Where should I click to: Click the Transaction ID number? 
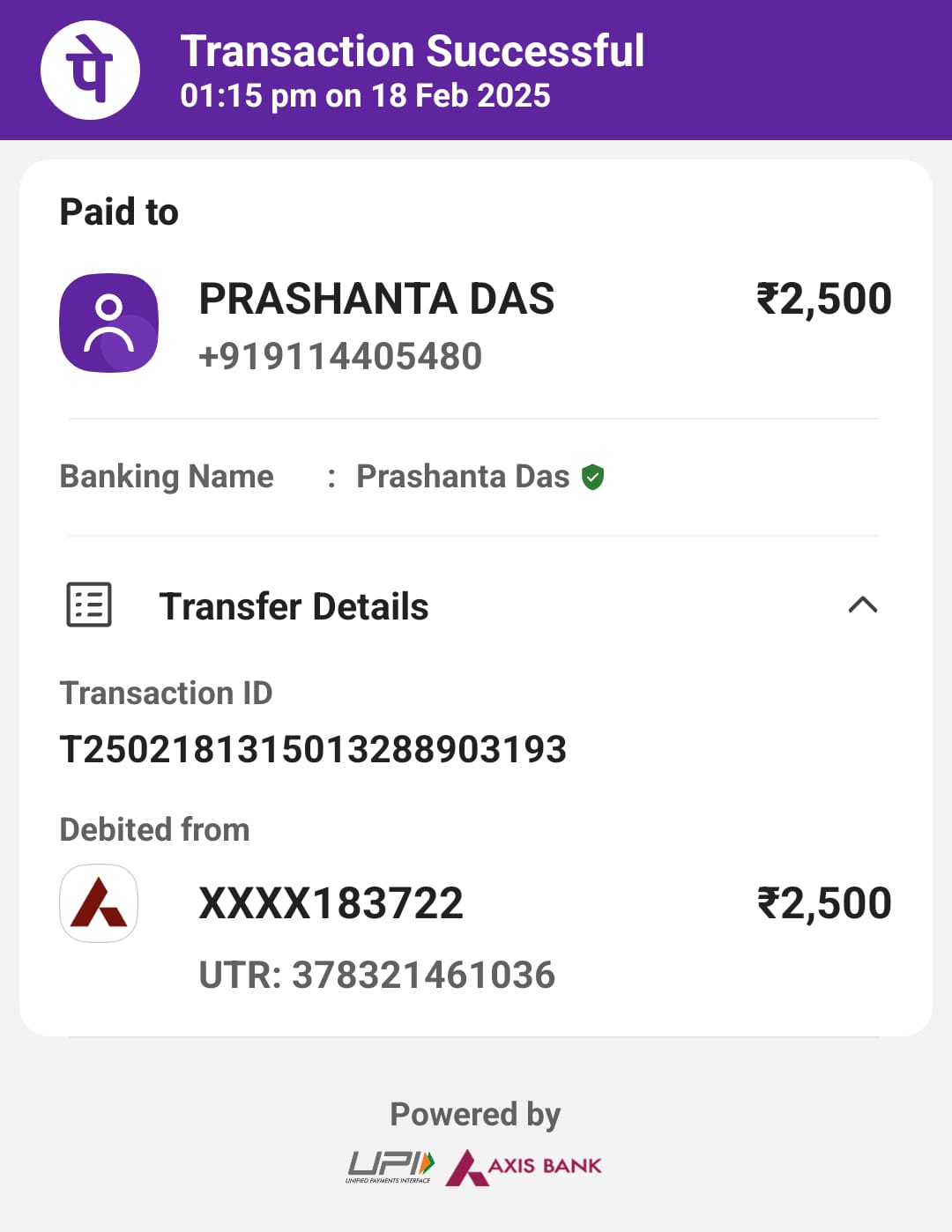pos(313,749)
